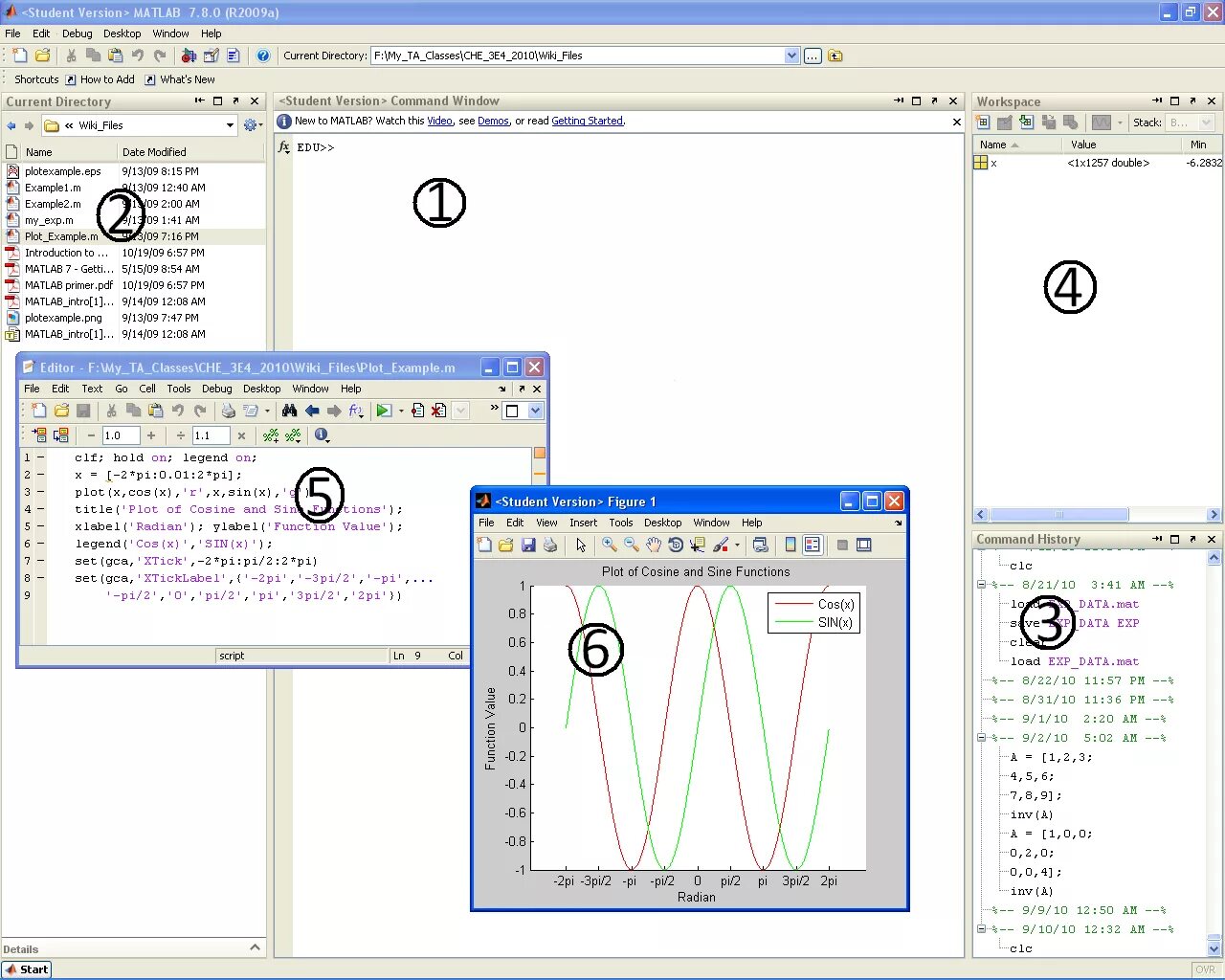This screenshot has width=1225, height=980.
Task: Toggle Insert Legend in Figure 1
Action: click(812, 546)
